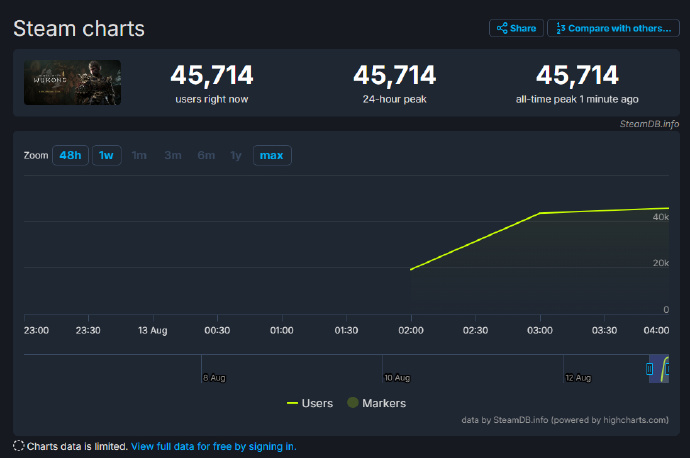The width and height of the screenshot is (690, 458).
Task: Click the 40k axis value
Action: coord(661,217)
